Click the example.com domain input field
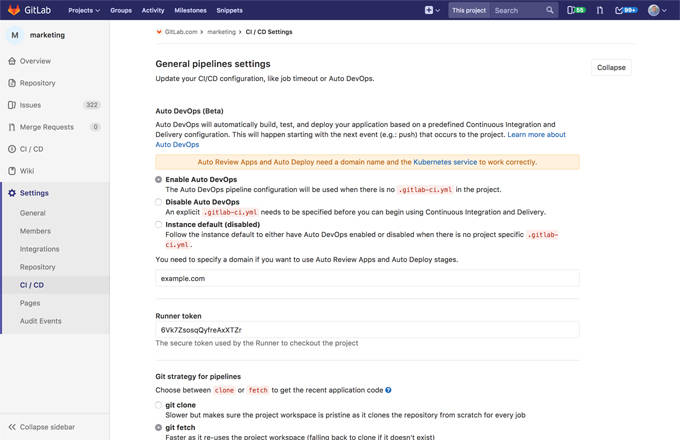This screenshot has width=680, height=440. tap(367, 278)
